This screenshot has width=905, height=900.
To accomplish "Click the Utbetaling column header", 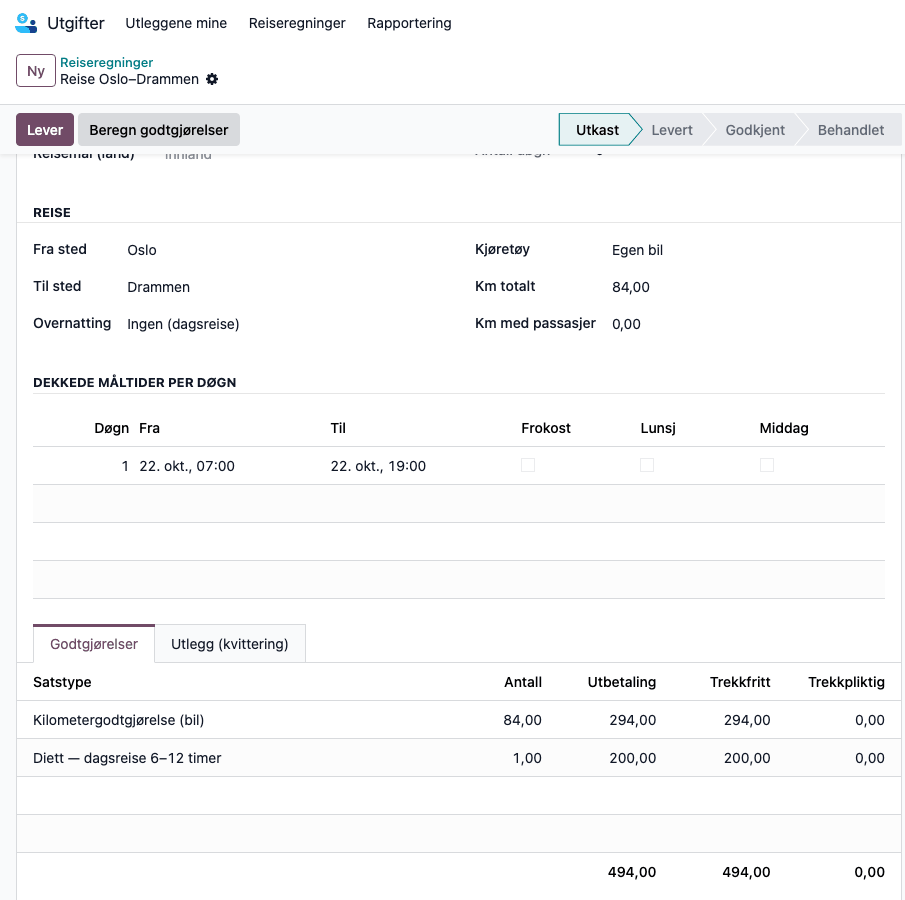I will click(x=622, y=682).
